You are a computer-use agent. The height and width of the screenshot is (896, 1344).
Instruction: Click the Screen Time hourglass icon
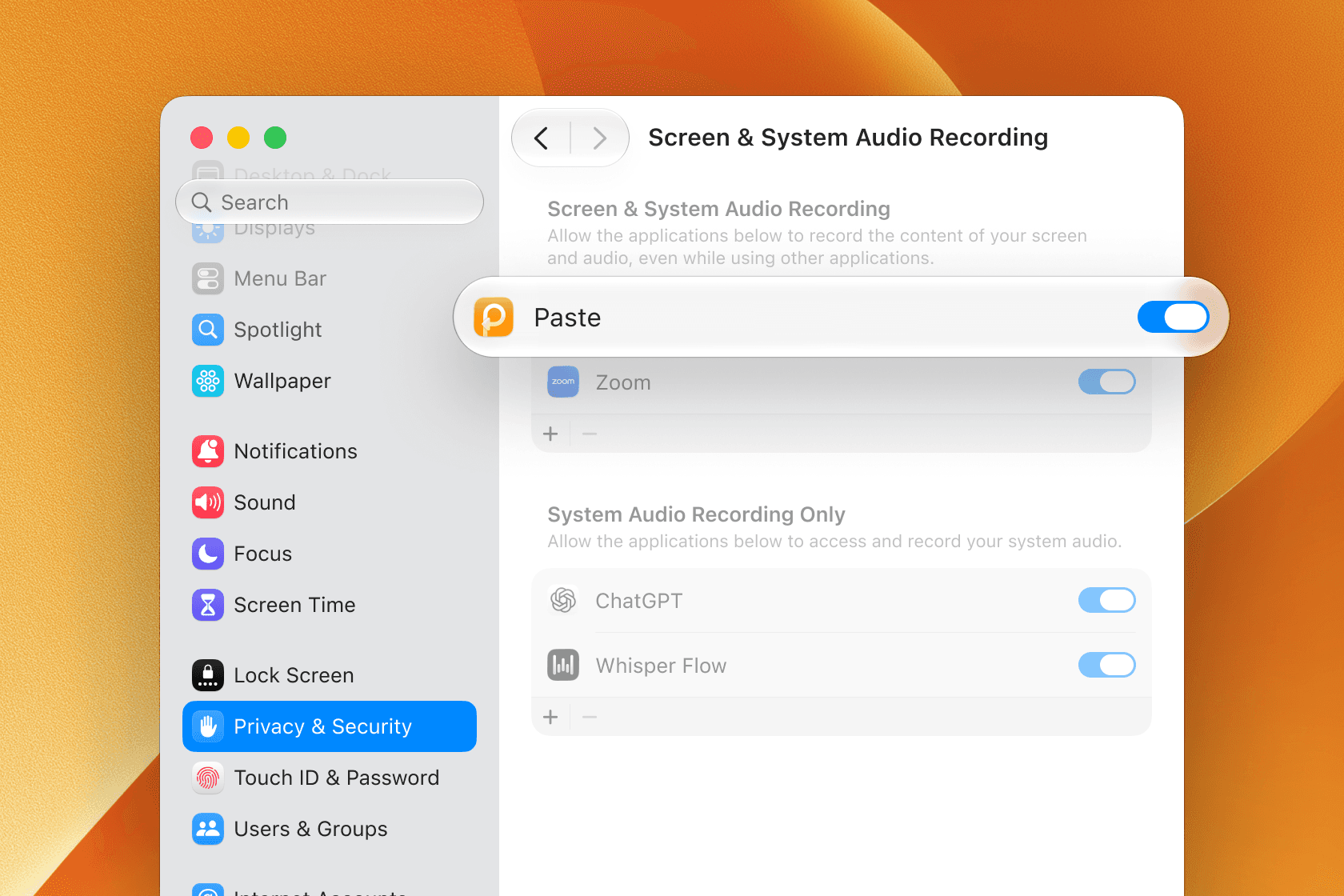pyautogui.click(x=208, y=605)
